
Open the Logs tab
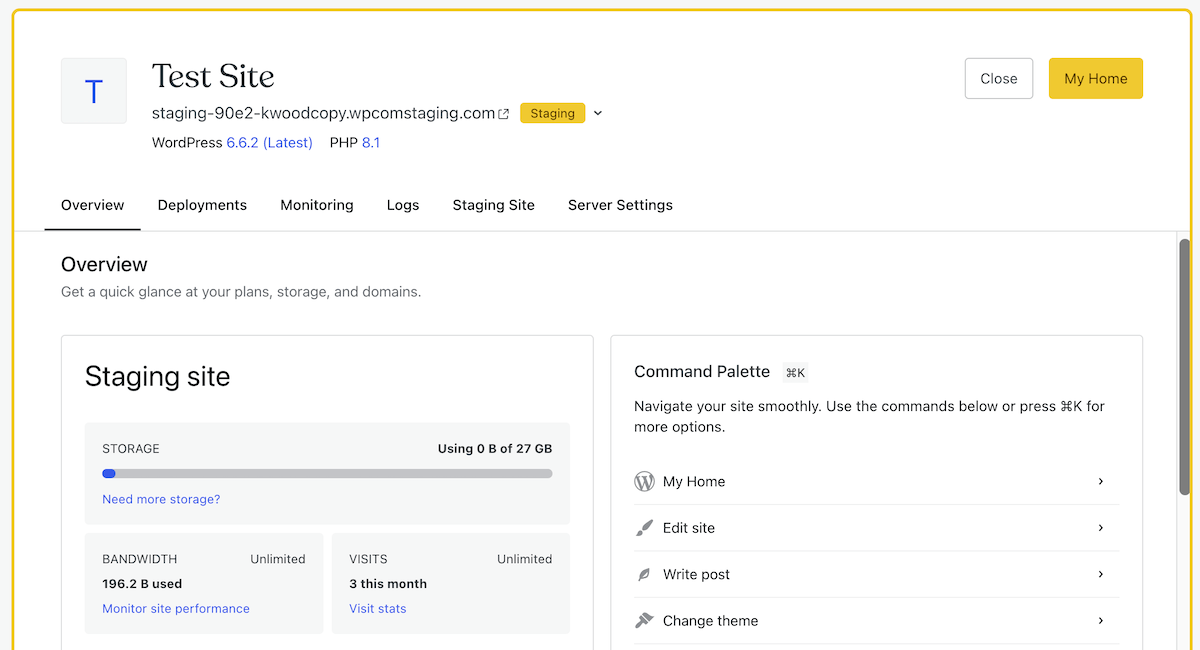point(403,205)
